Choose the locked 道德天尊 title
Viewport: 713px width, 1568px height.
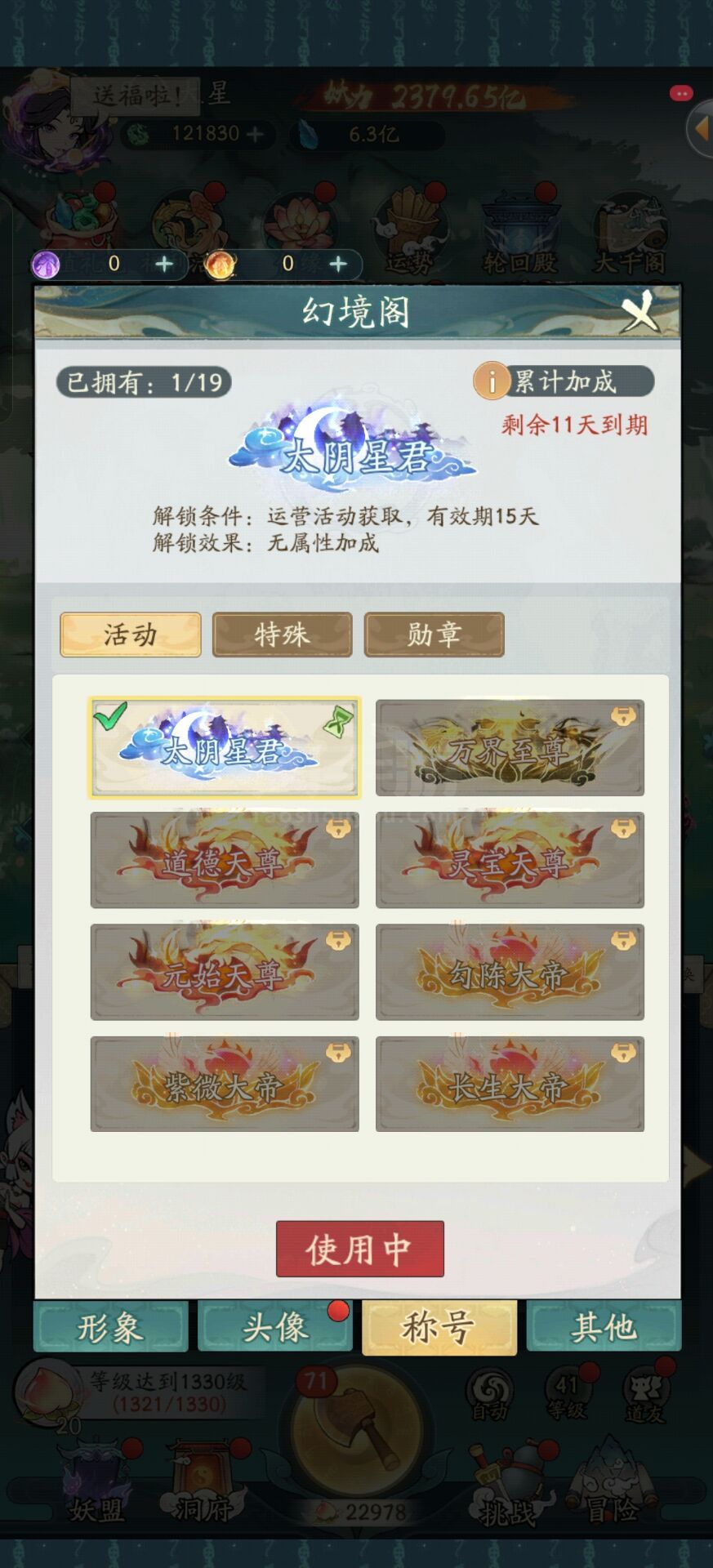click(224, 860)
